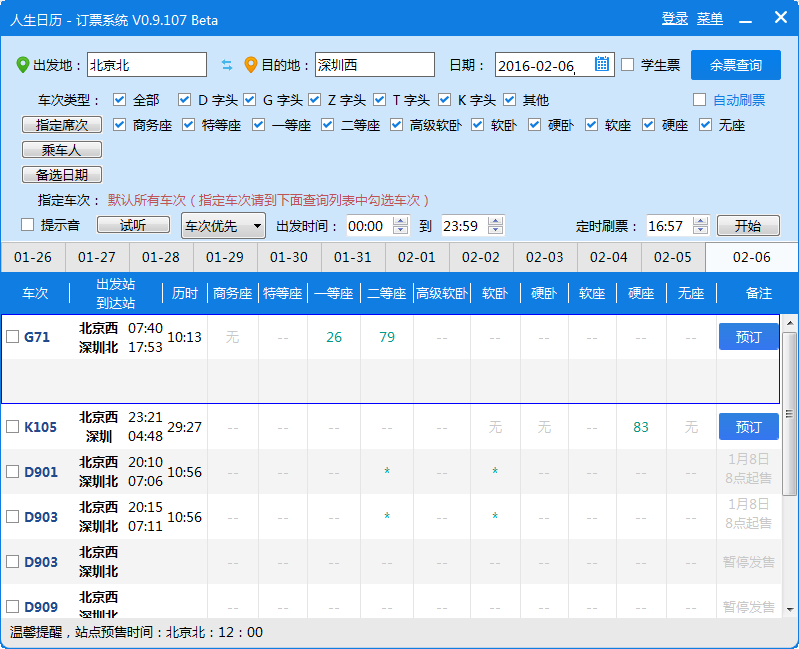Open the 登录 login link
Image resolution: width=799 pixels, height=649 pixels.
click(x=675, y=19)
